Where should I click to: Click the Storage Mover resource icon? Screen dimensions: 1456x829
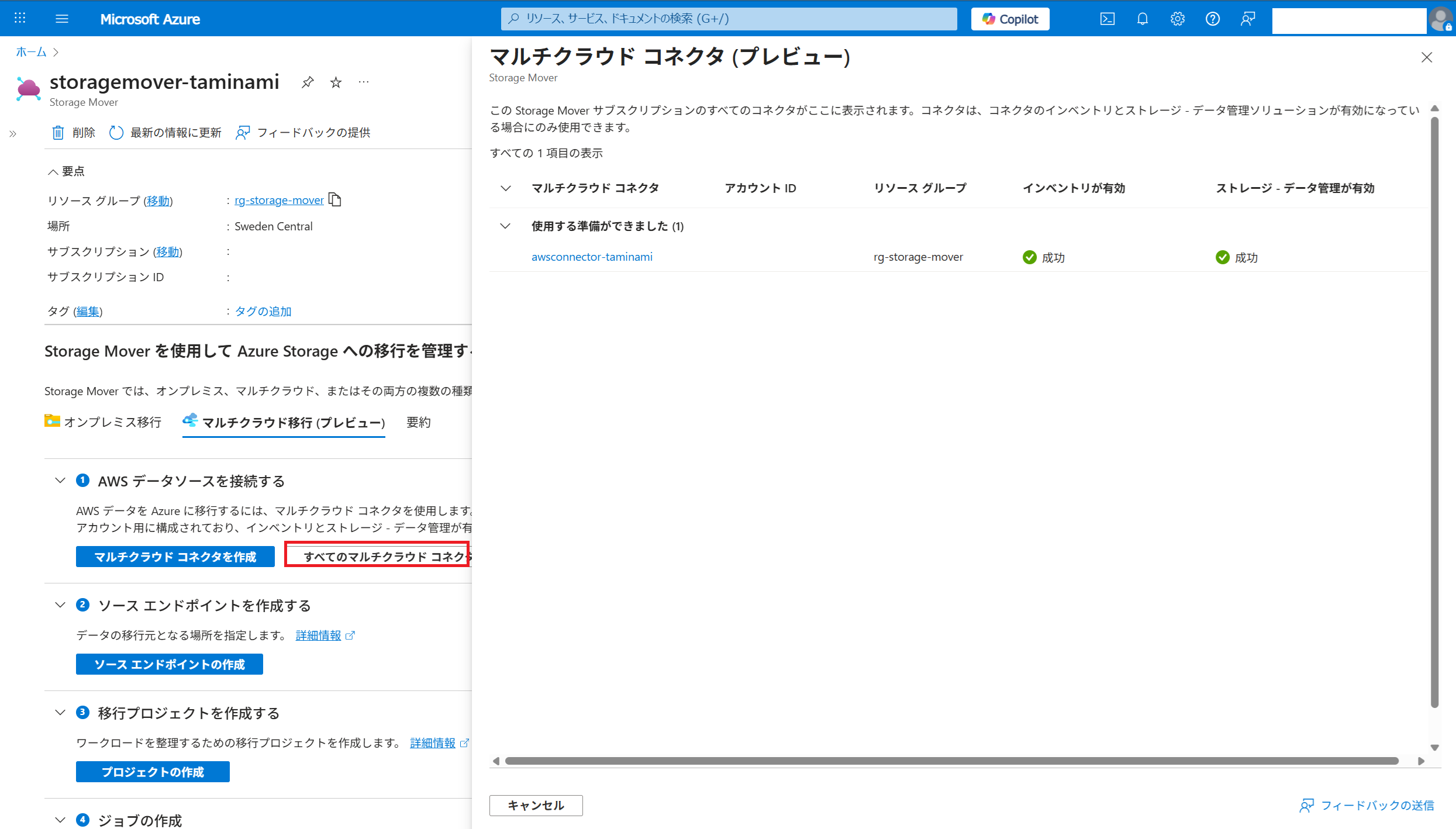(28, 89)
